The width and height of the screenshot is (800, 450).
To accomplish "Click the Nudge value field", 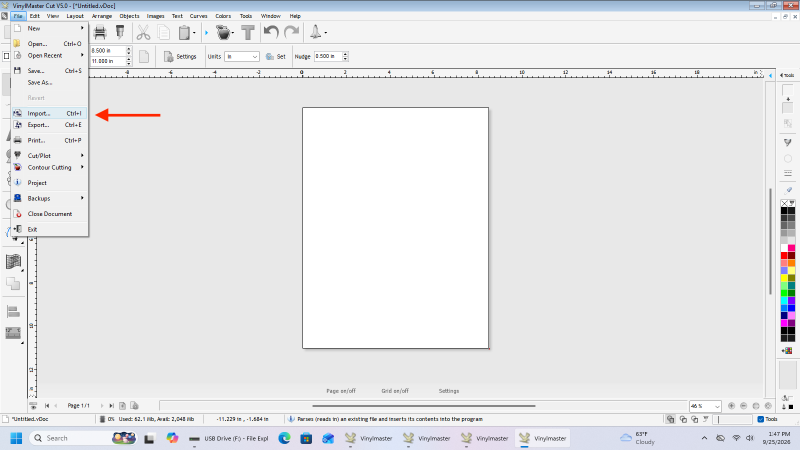I will (x=328, y=57).
